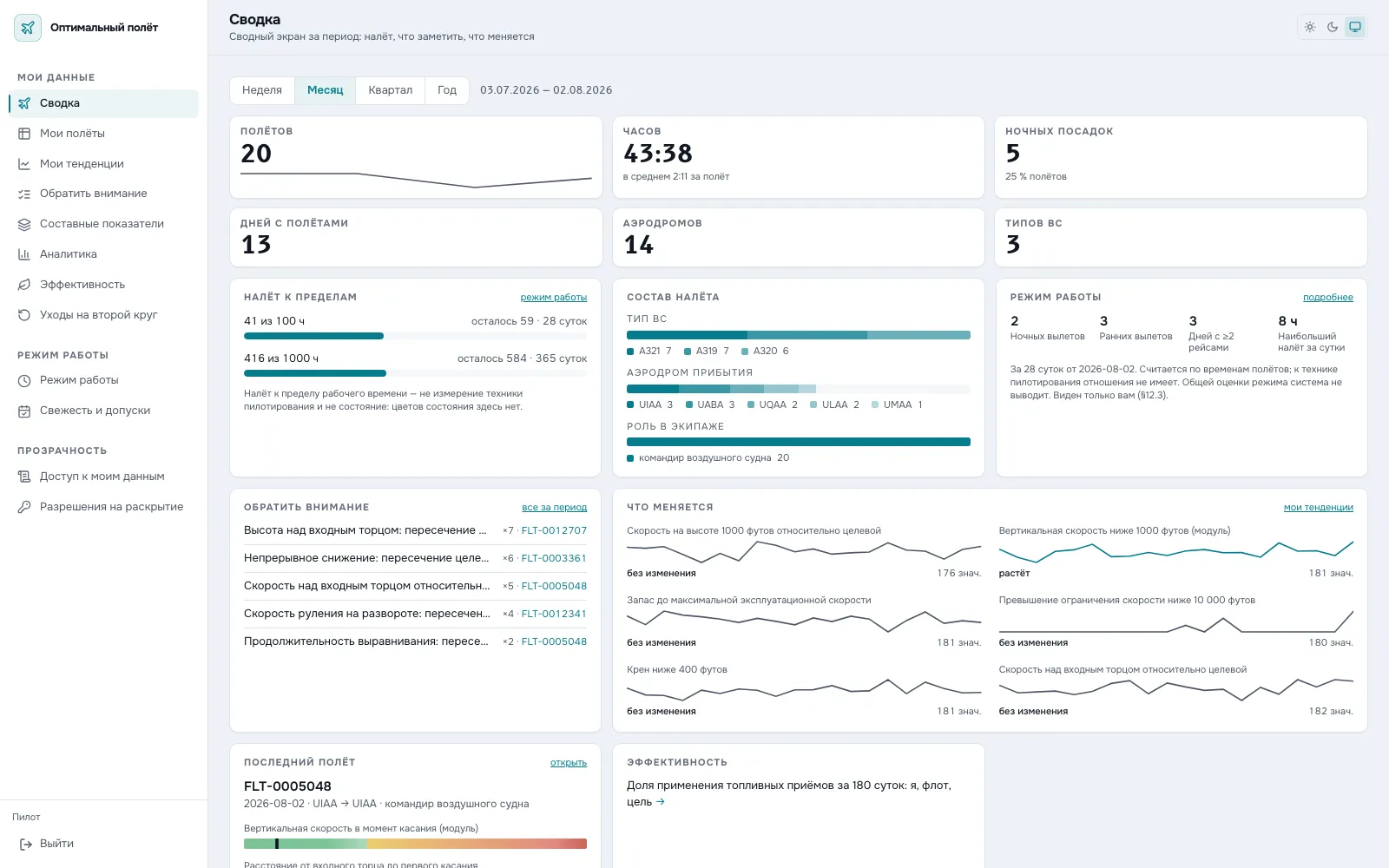Switch period to Неделя tab
Image resolution: width=1389 pixels, height=868 pixels.
(x=262, y=90)
